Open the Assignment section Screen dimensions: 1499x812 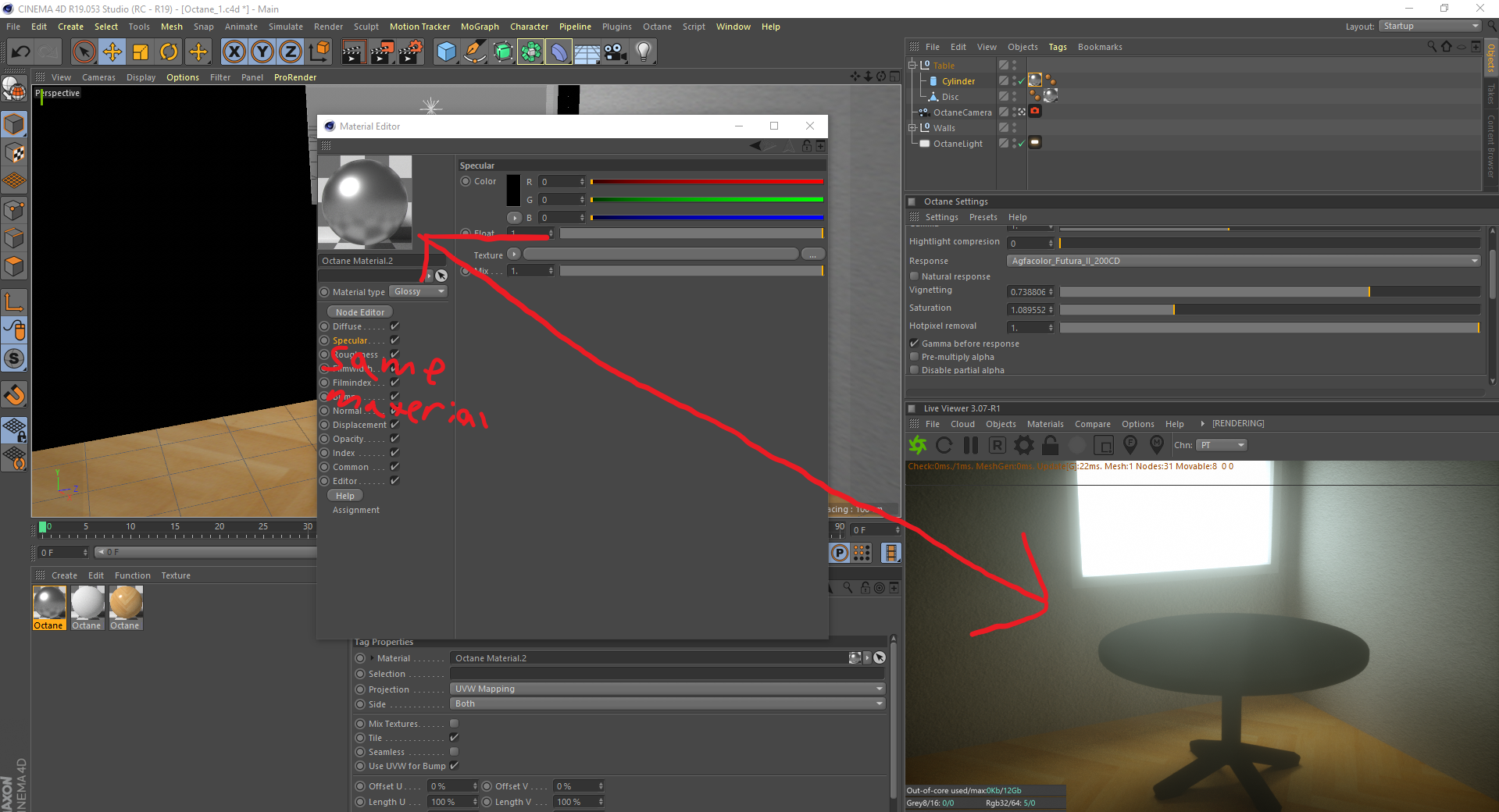coord(356,510)
